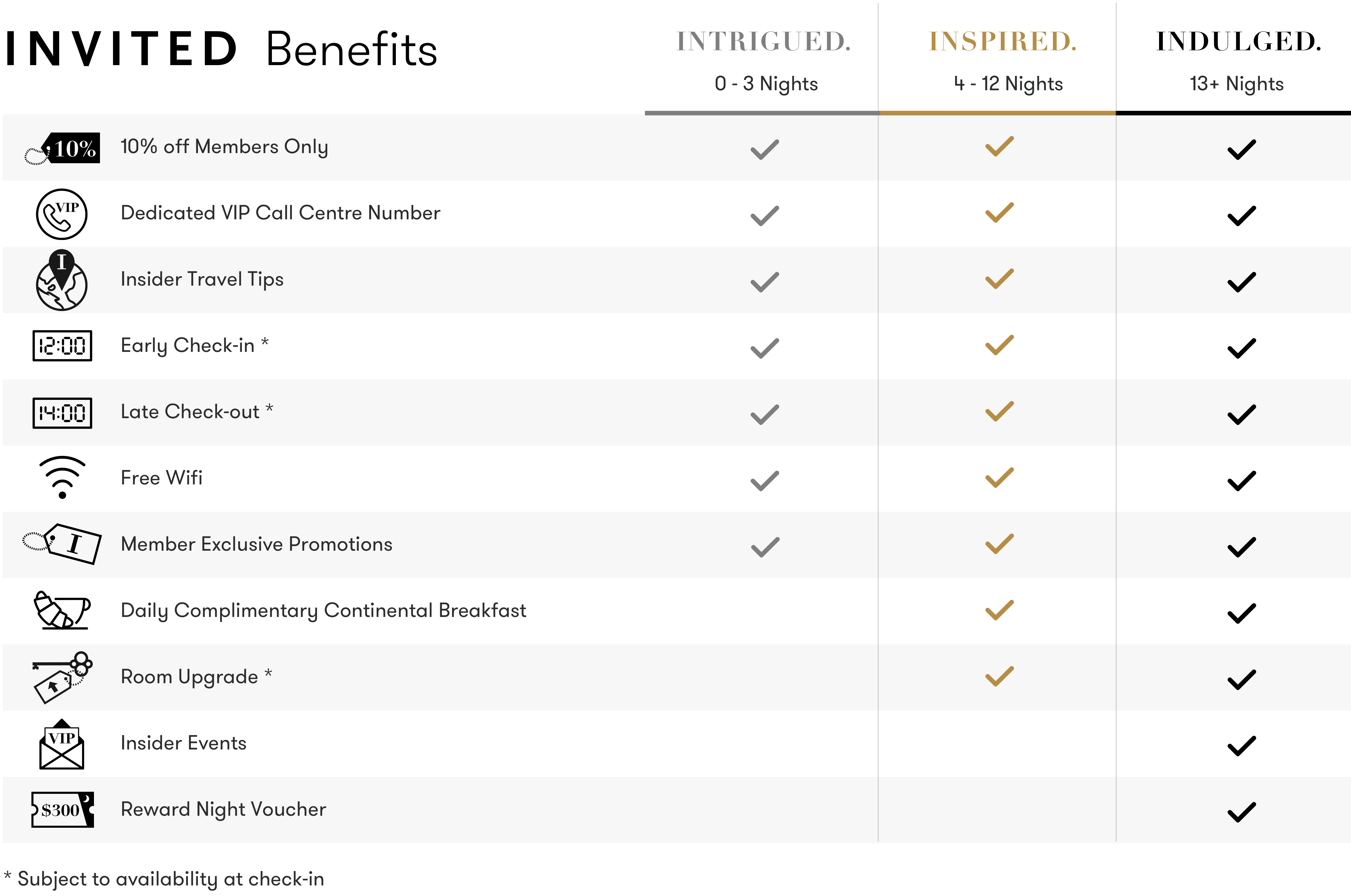Select the INTRIGUED tier heading

(764, 42)
